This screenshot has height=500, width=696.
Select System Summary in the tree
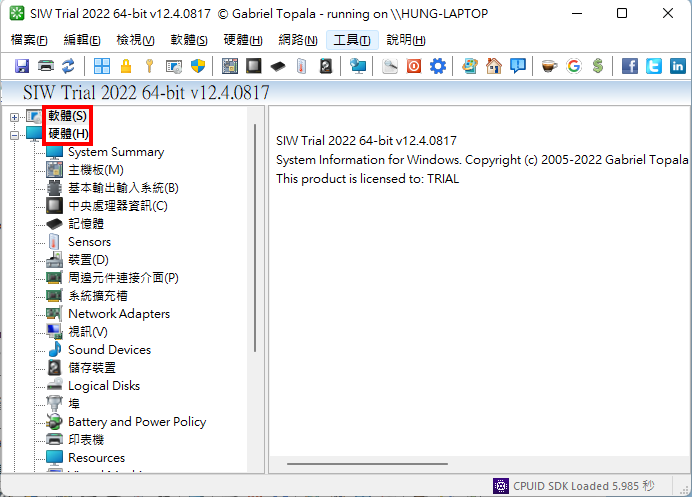[x=116, y=152]
